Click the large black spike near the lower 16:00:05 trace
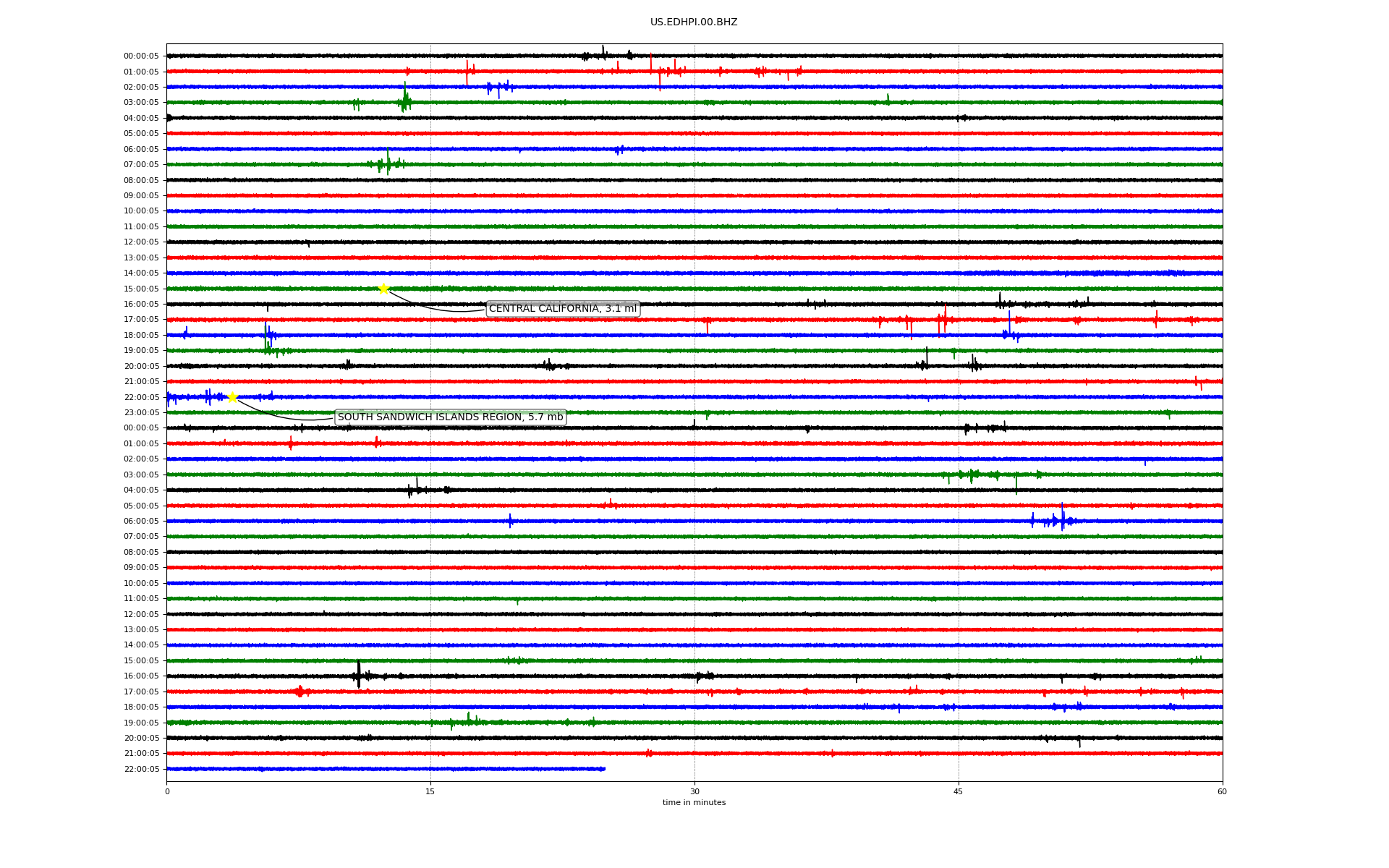 [359, 675]
